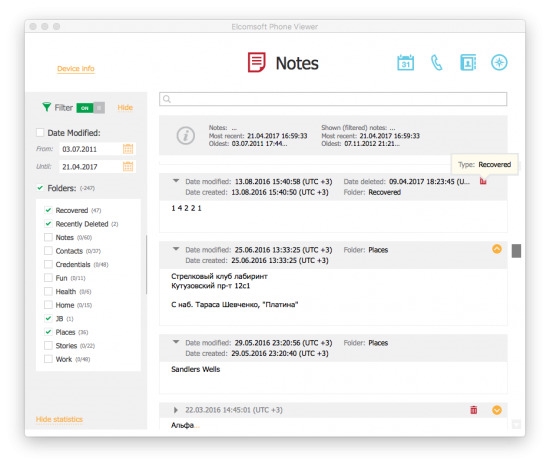Screen dimensions: 550x466
Task: Open the Device Info link
Action: tap(76, 68)
